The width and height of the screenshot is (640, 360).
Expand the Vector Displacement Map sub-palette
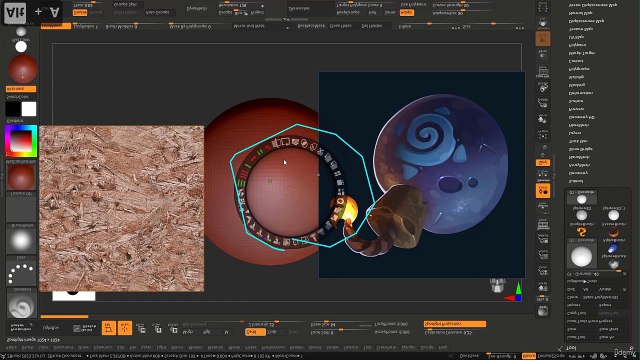[592, 5]
